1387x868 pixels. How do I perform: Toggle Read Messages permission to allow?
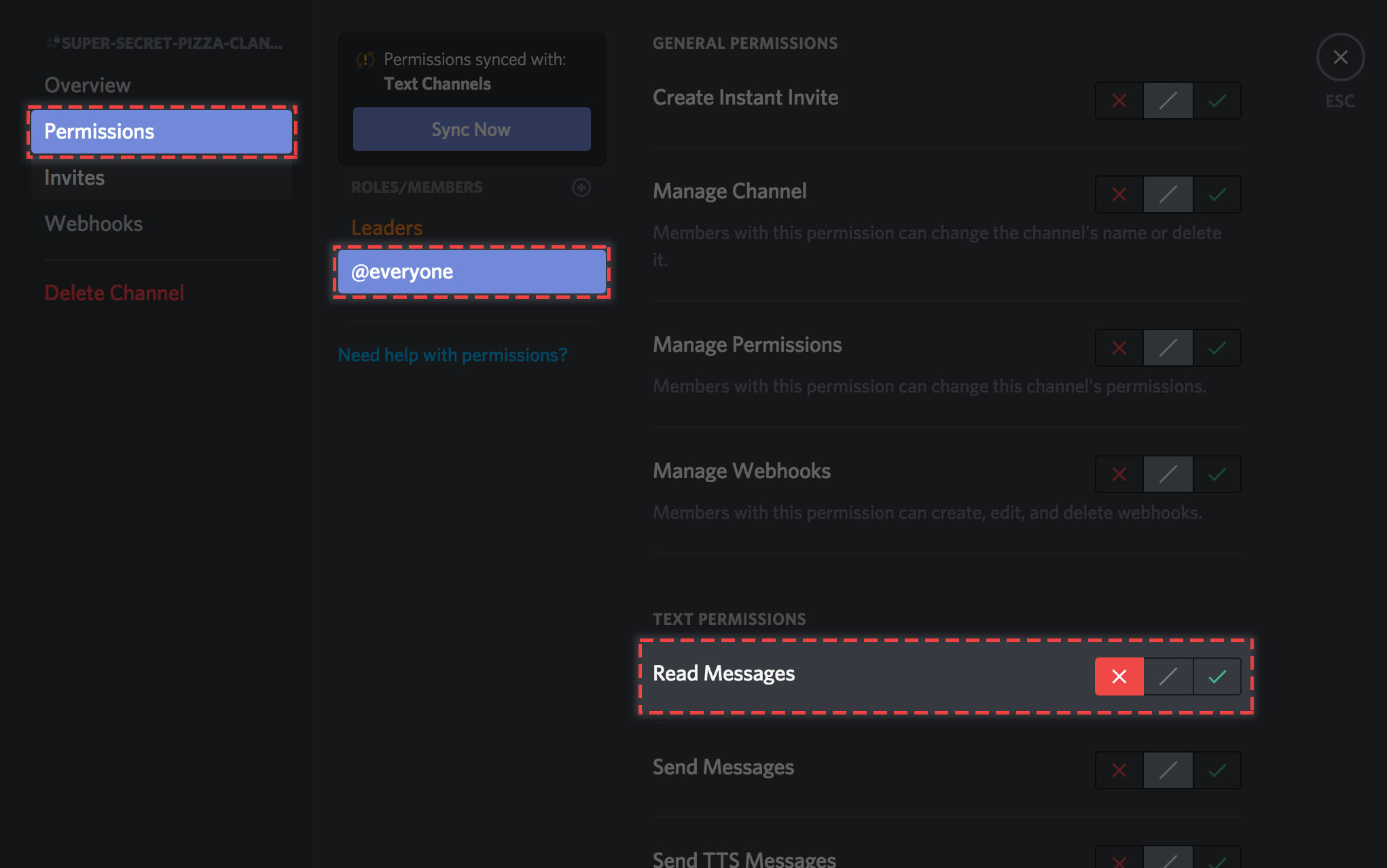pyautogui.click(x=1216, y=676)
